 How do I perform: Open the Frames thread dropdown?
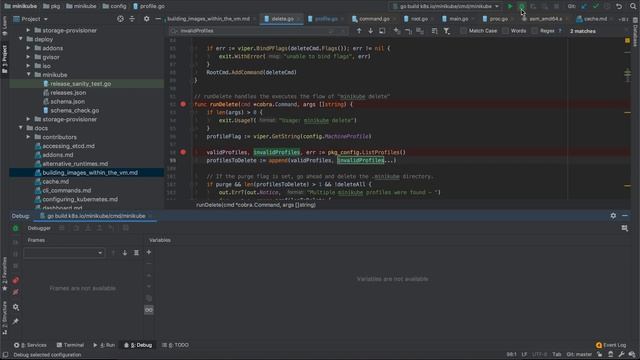[x=64, y=253]
